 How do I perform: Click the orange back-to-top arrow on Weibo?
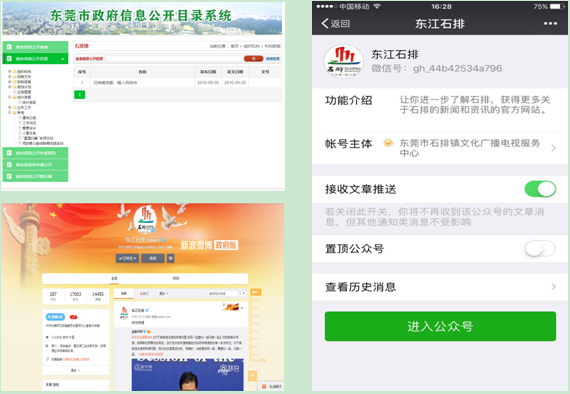click(252, 375)
